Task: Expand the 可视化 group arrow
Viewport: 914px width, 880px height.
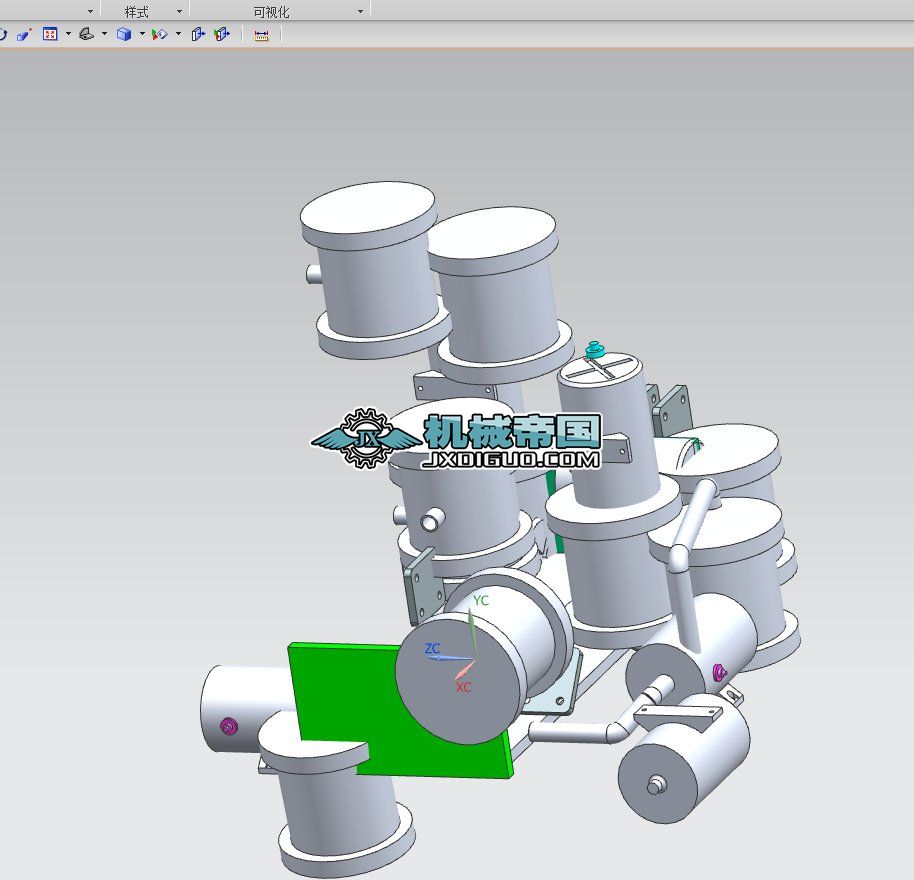Action: pyautogui.click(x=360, y=12)
